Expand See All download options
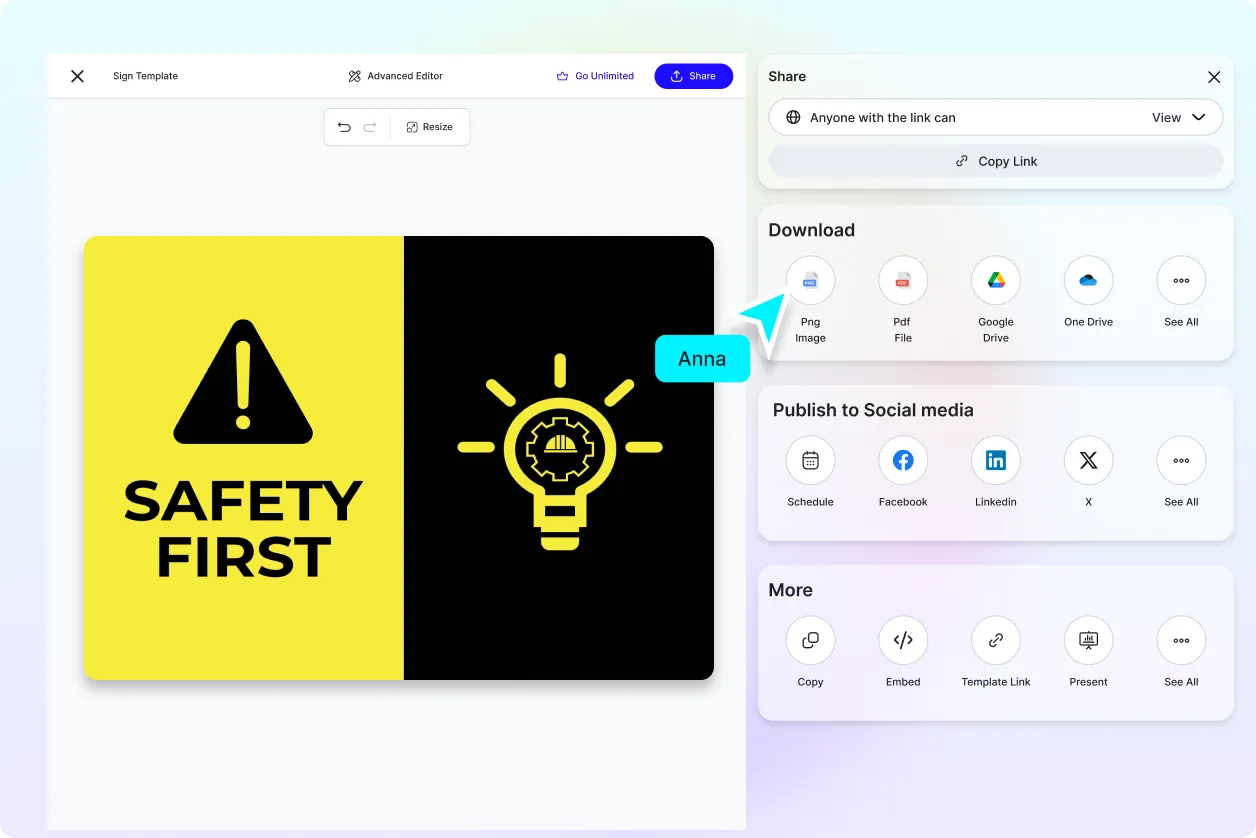This screenshot has width=1256, height=838. [x=1180, y=280]
